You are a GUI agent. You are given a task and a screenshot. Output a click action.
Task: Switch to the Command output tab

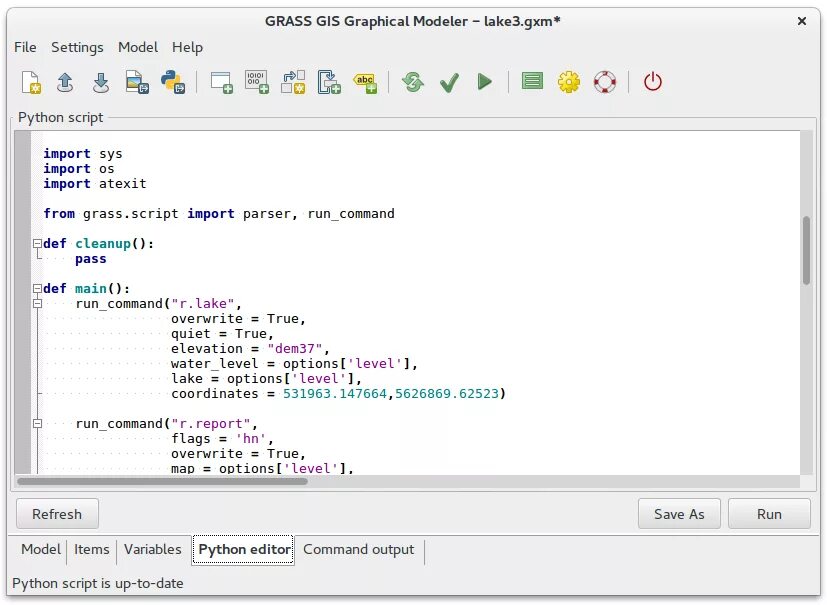tap(359, 550)
